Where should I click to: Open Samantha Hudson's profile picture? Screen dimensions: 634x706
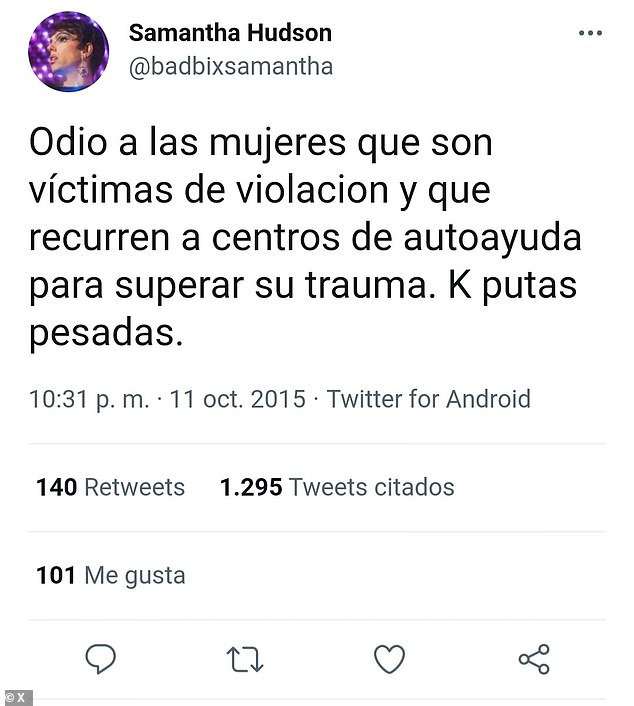[68, 51]
